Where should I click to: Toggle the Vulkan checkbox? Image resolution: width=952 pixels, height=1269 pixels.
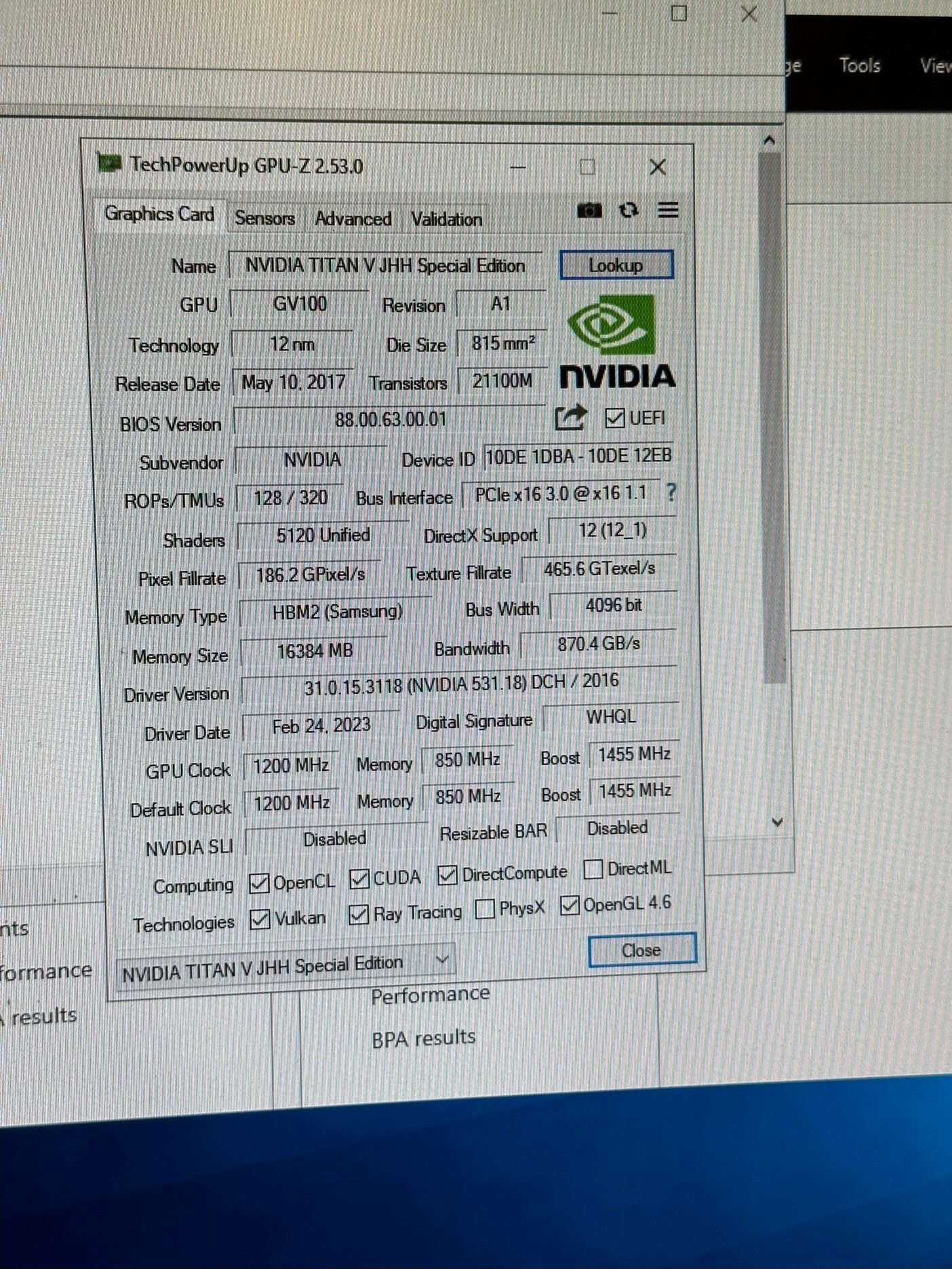click(260, 920)
